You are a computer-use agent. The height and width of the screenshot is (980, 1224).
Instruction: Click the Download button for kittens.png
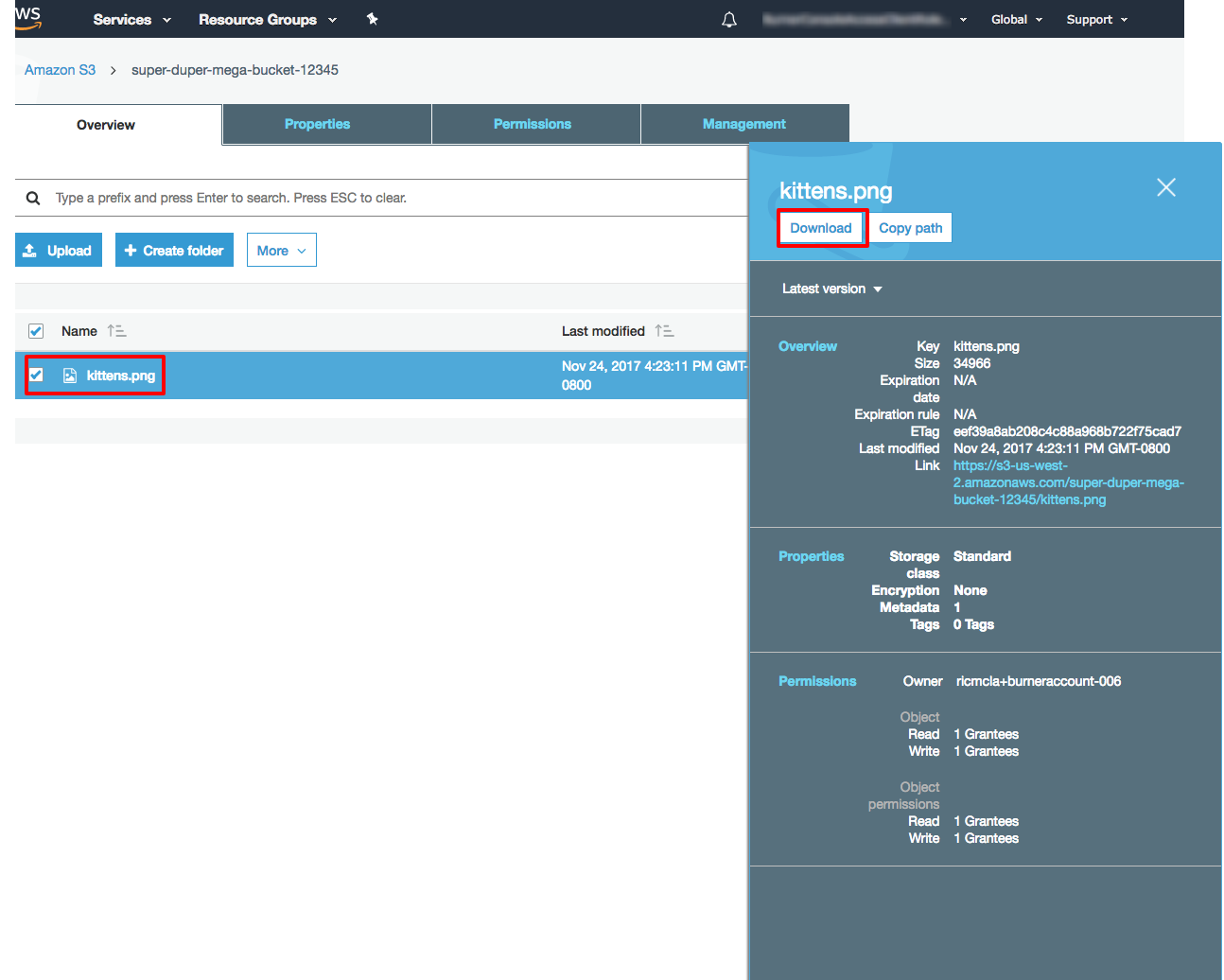[x=821, y=228]
